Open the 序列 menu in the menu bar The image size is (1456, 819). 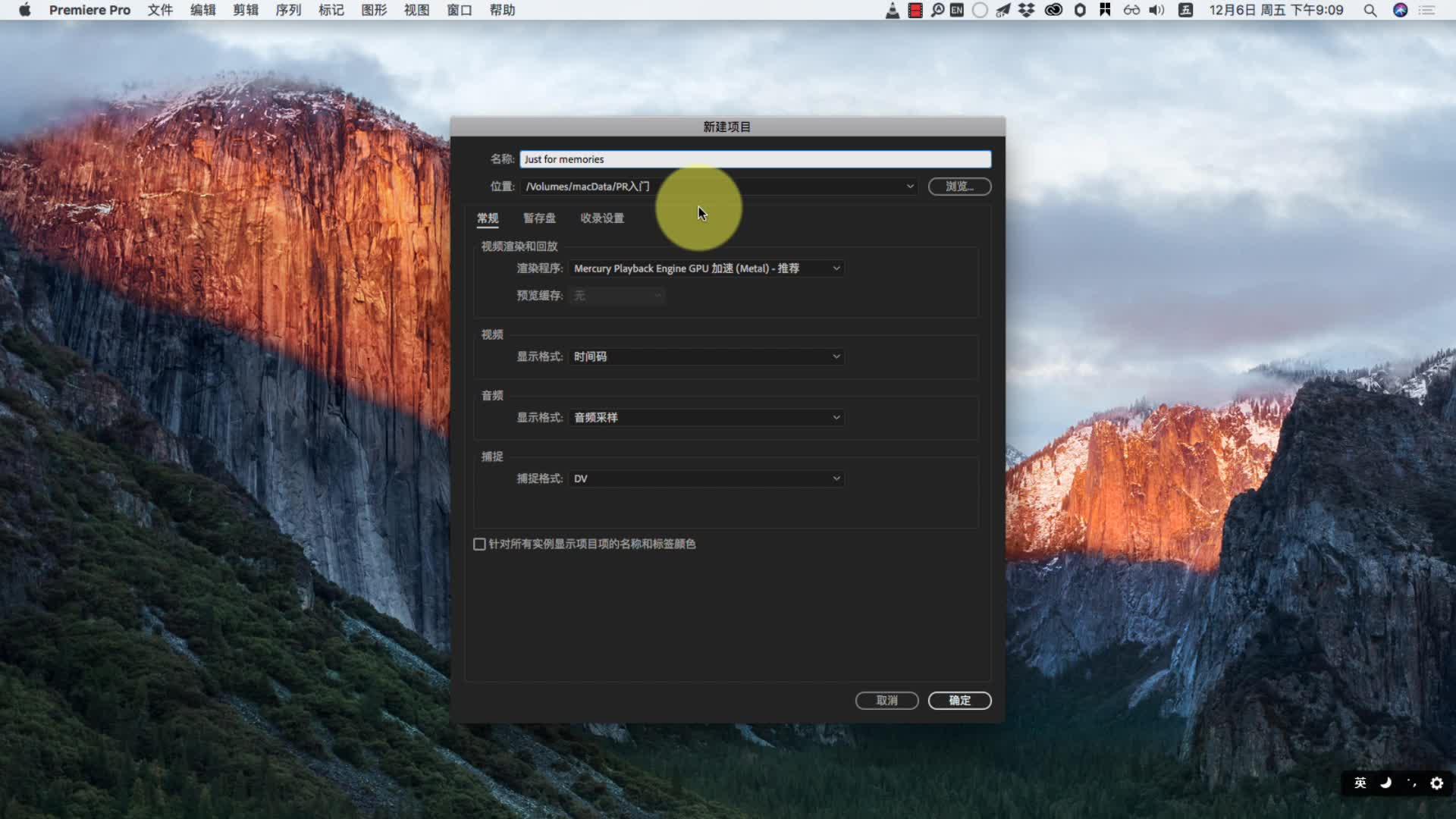click(288, 10)
